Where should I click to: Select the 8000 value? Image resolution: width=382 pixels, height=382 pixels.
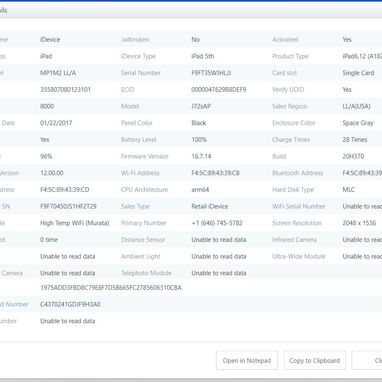click(x=47, y=106)
